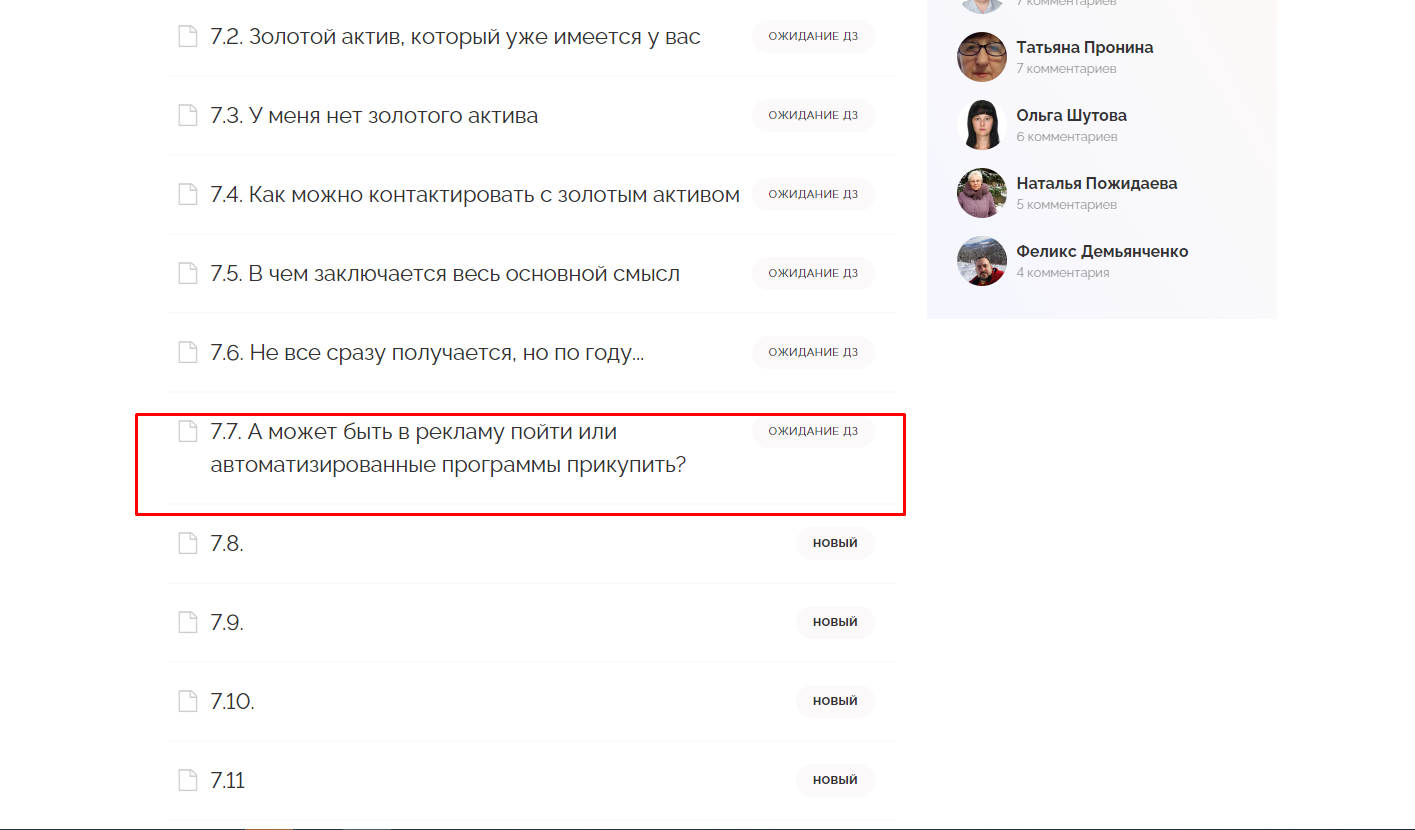Click document icon beside lesson 7.2
The image size is (1415, 830).
click(187, 37)
